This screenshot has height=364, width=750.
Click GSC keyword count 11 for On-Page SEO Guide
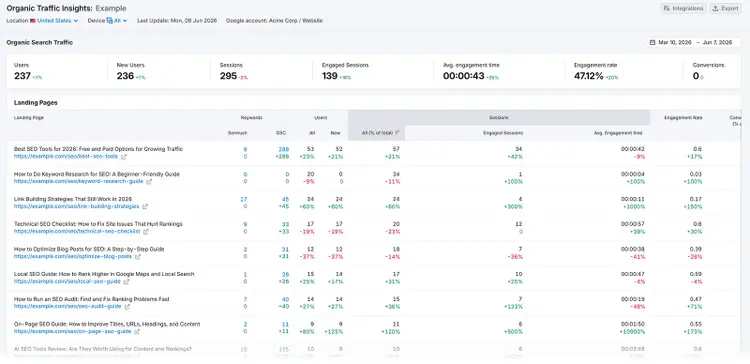pyautogui.click(x=286, y=324)
